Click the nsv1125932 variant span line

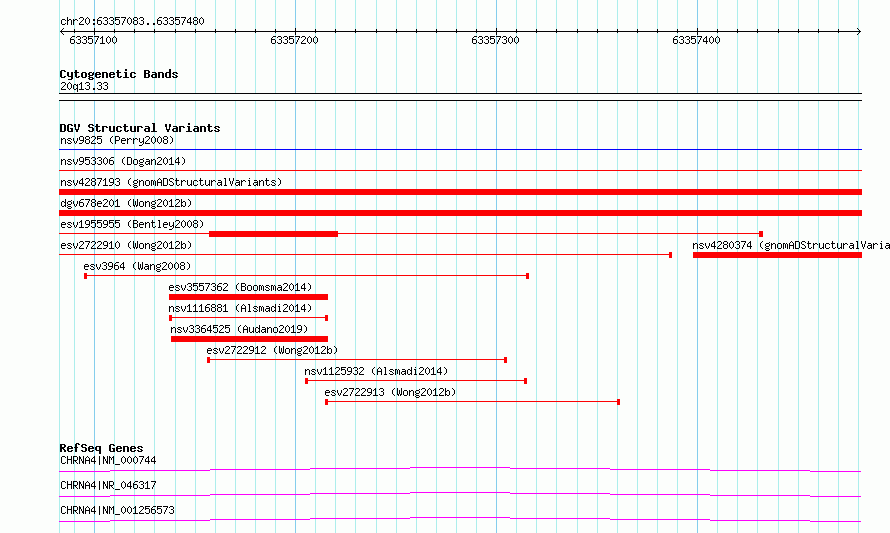click(416, 381)
